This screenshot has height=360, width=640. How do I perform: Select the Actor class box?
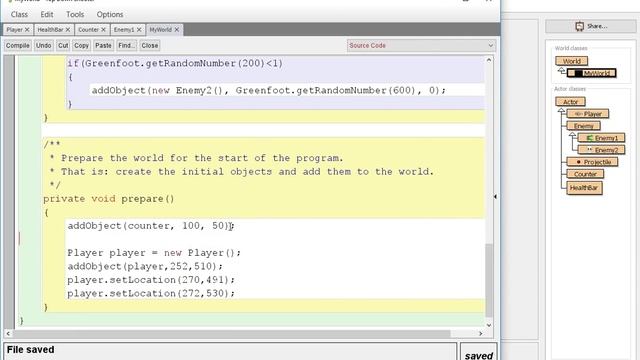(x=570, y=102)
